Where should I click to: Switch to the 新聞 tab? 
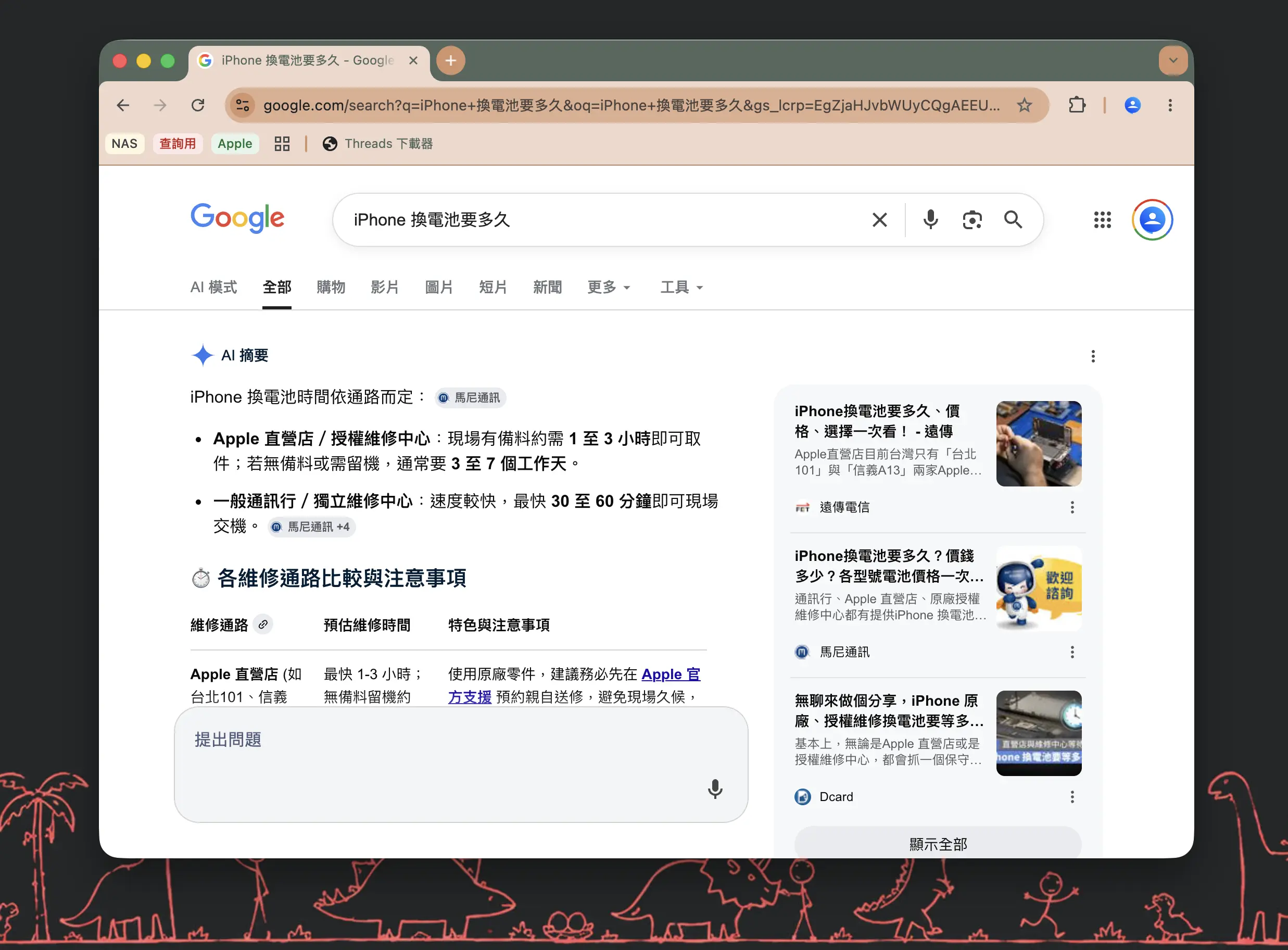click(x=547, y=287)
